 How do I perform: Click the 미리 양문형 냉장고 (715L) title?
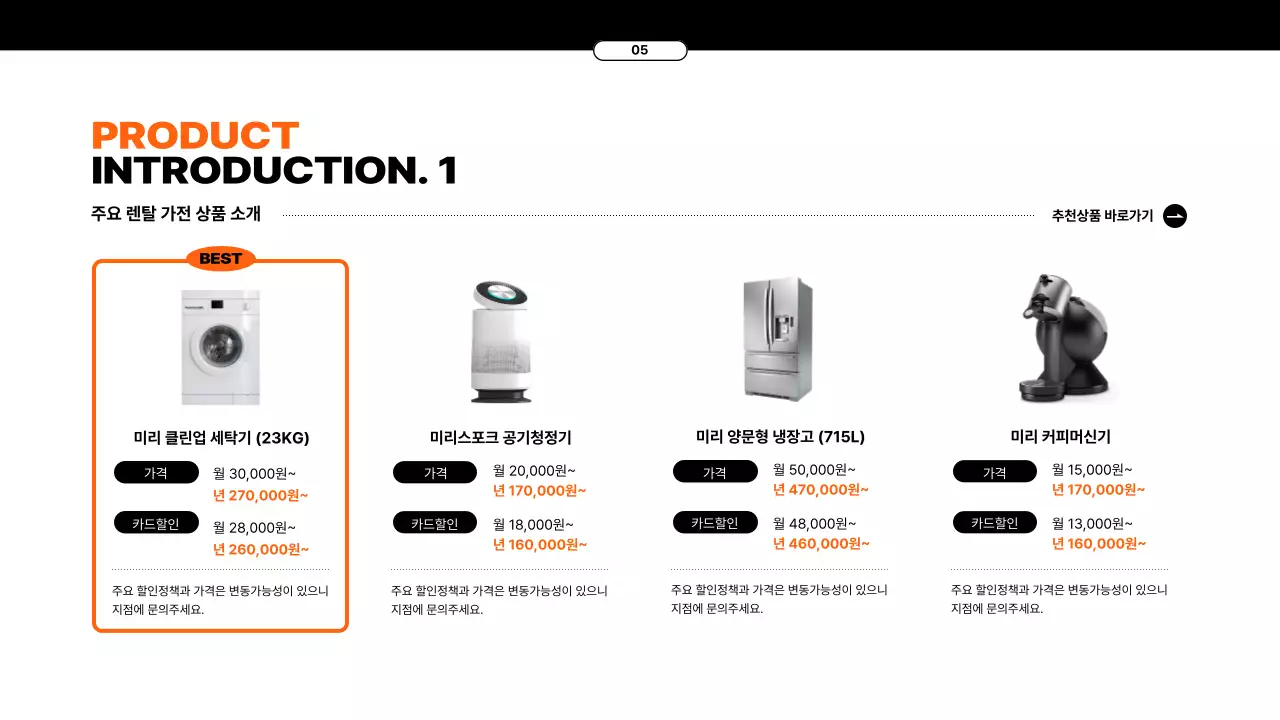tap(780, 437)
